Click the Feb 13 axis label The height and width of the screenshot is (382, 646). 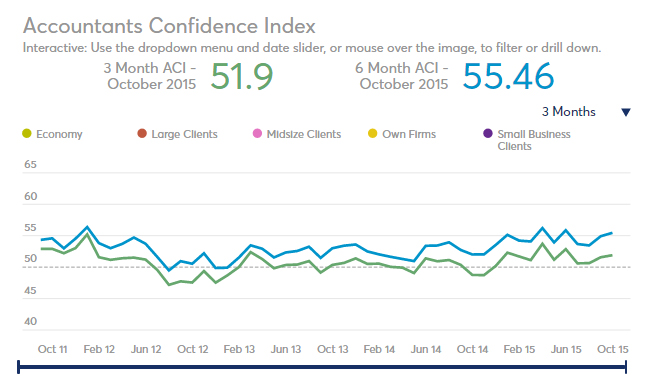tap(239, 349)
